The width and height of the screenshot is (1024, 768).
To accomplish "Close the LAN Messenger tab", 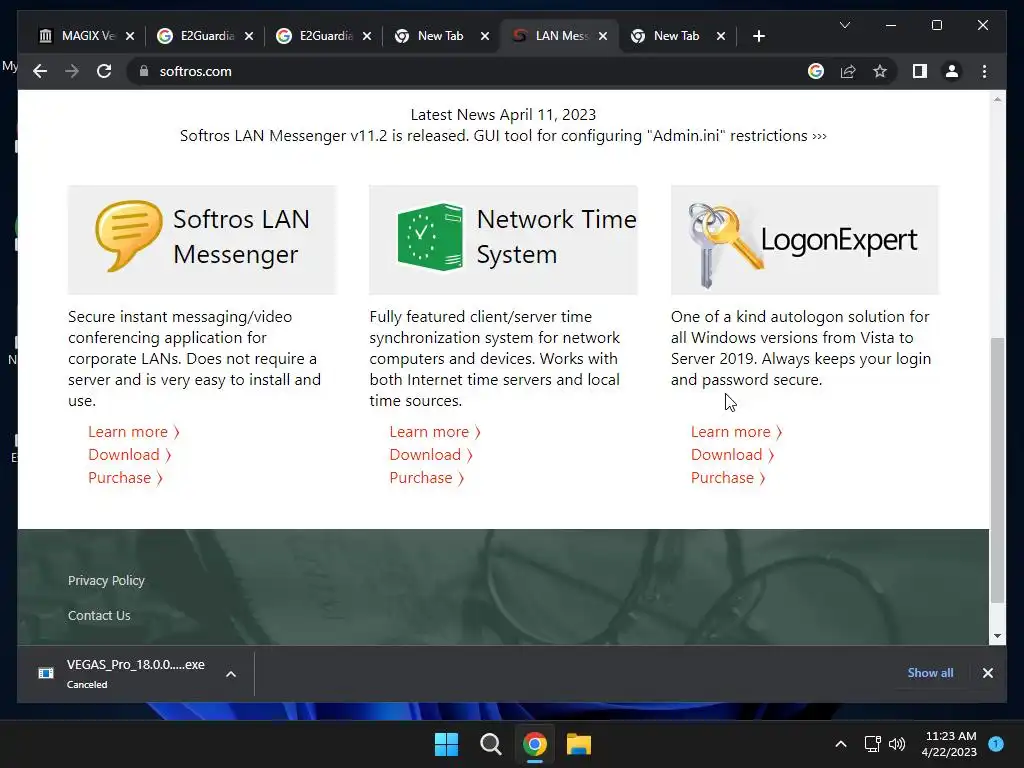I will 603,36.
